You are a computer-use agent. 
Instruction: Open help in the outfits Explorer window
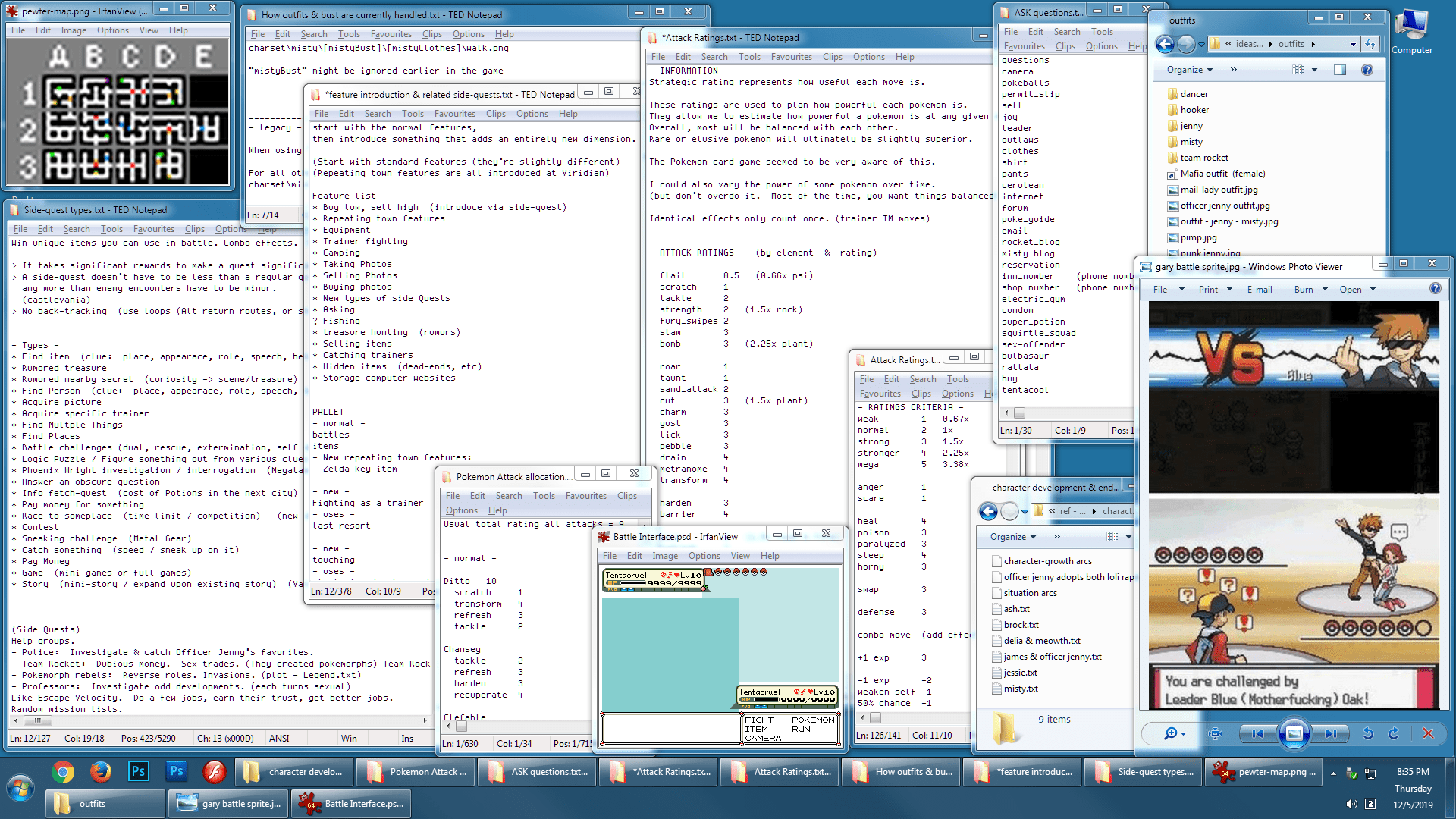1367,70
